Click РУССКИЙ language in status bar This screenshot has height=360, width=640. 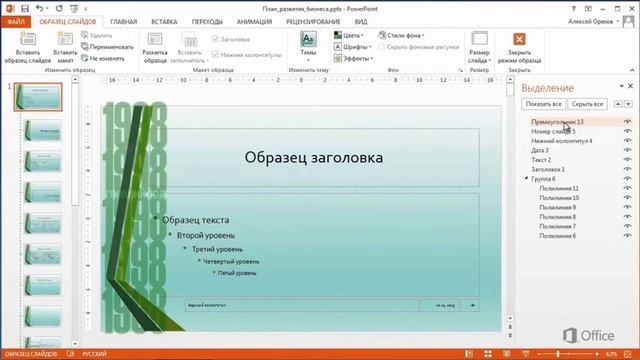click(95, 354)
